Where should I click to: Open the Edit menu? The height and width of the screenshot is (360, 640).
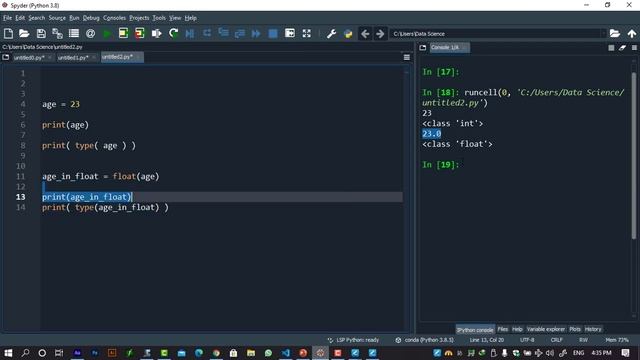point(20,18)
